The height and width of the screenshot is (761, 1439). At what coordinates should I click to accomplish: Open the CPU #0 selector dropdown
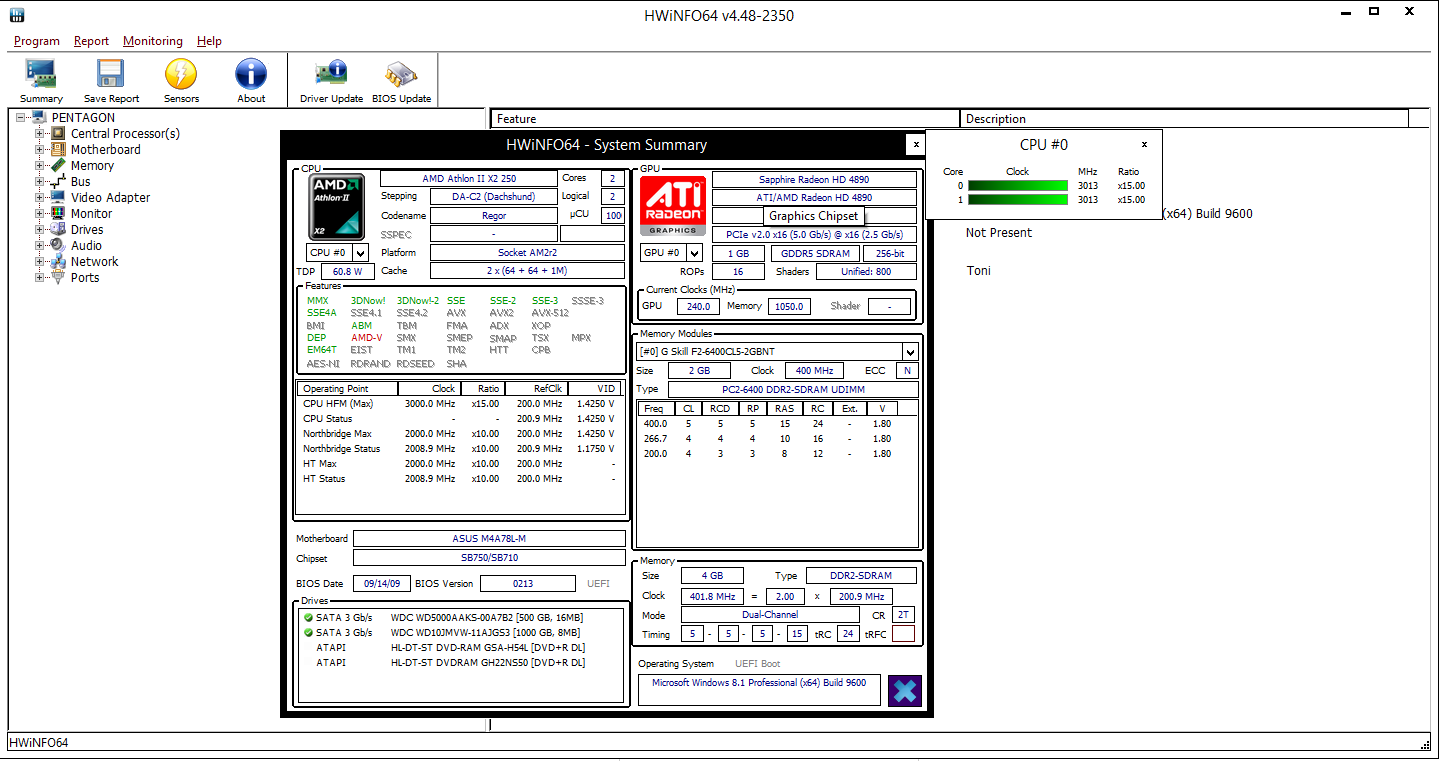(337, 253)
